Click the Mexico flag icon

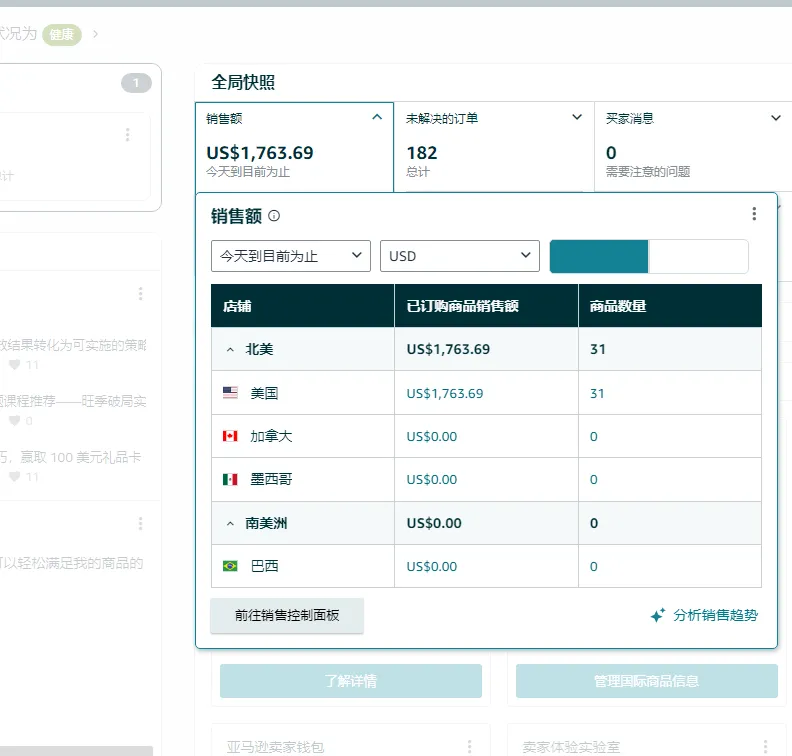tap(230, 480)
